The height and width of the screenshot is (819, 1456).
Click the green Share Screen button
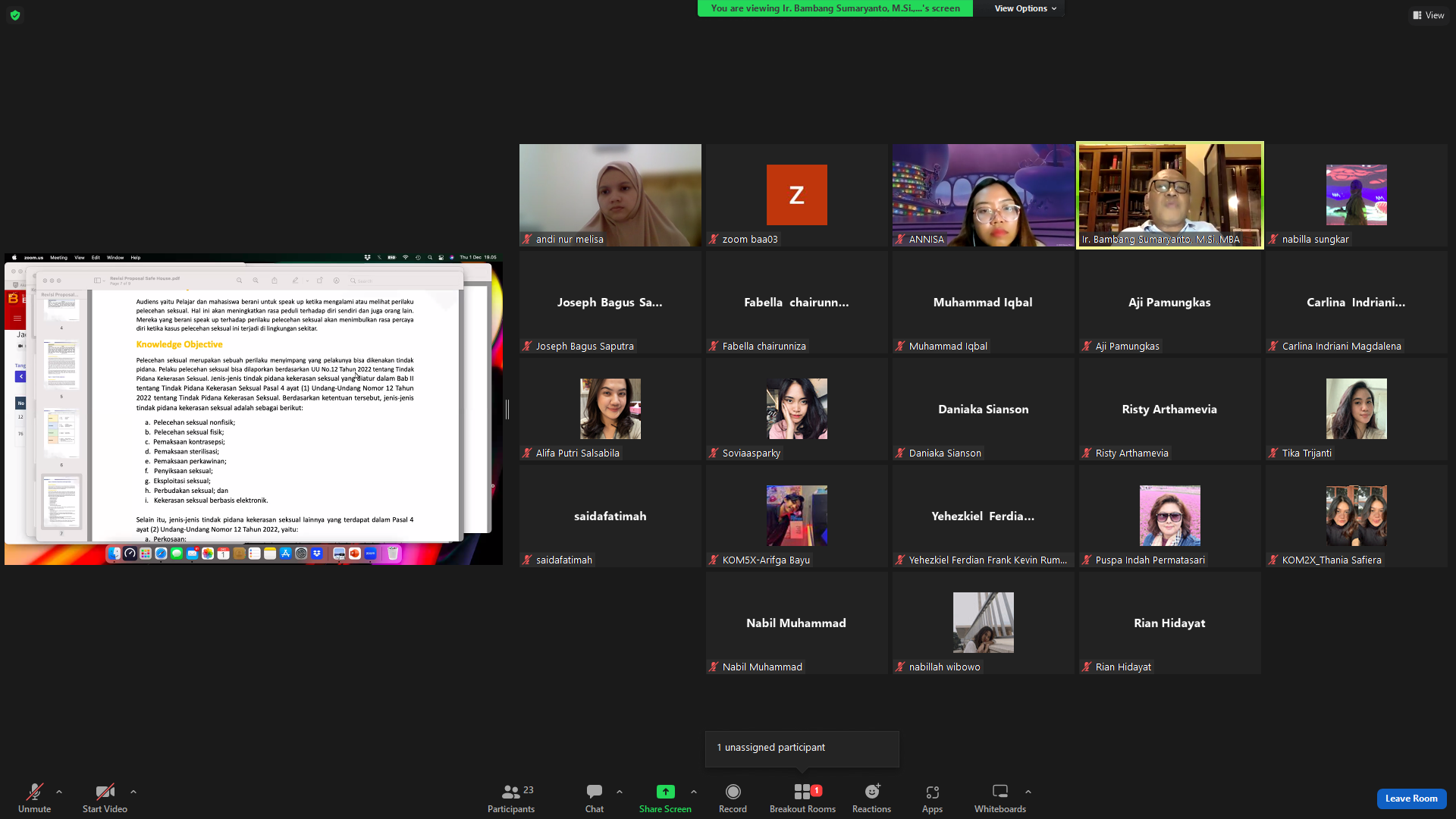(x=665, y=798)
